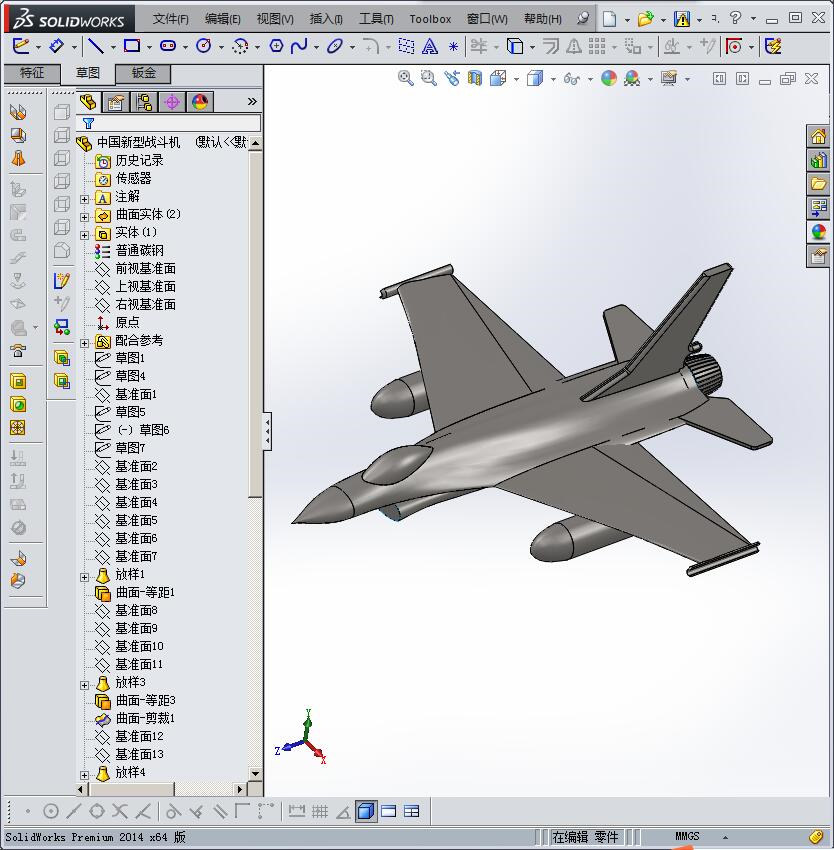Expand the 放样4 feature node
The width and height of the screenshot is (834, 850).
point(85,775)
